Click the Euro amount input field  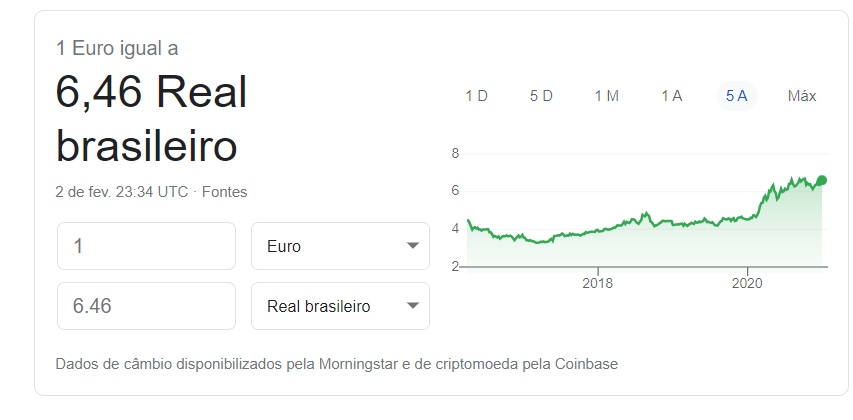coord(146,246)
